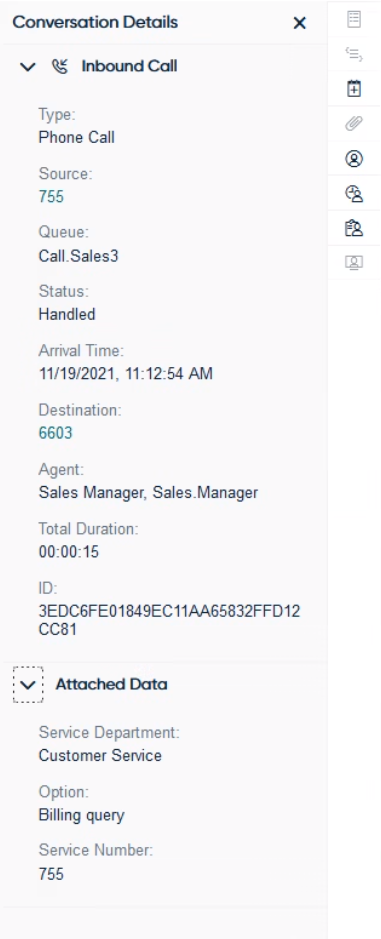Open the contact profile circle icon
This screenshot has height=939, width=381.
[x=354, y=158]
